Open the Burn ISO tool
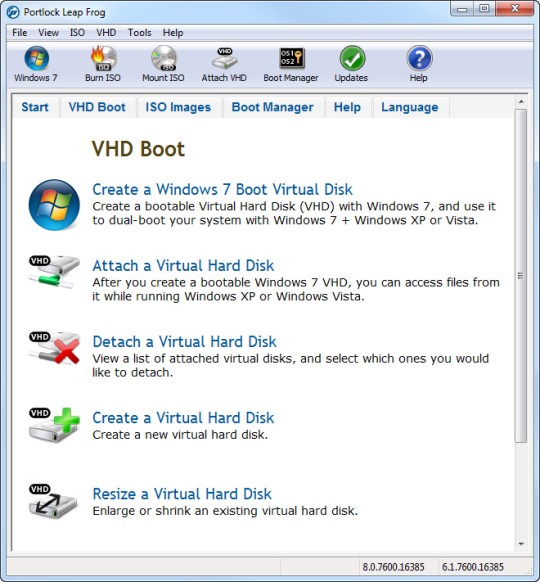 103,58
